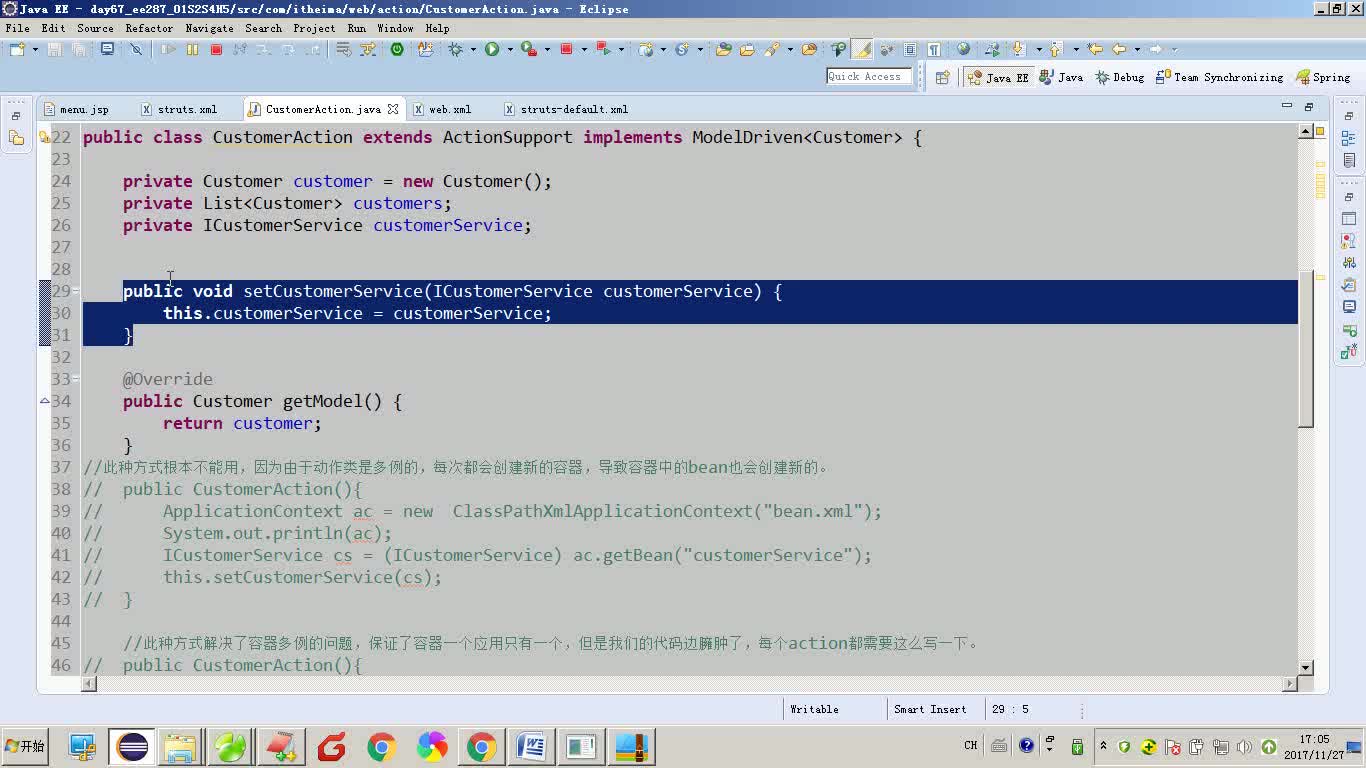This screenshot has height=768, width=1366.
Task: Click the New Server icon
Action: [x=645, y=49]
